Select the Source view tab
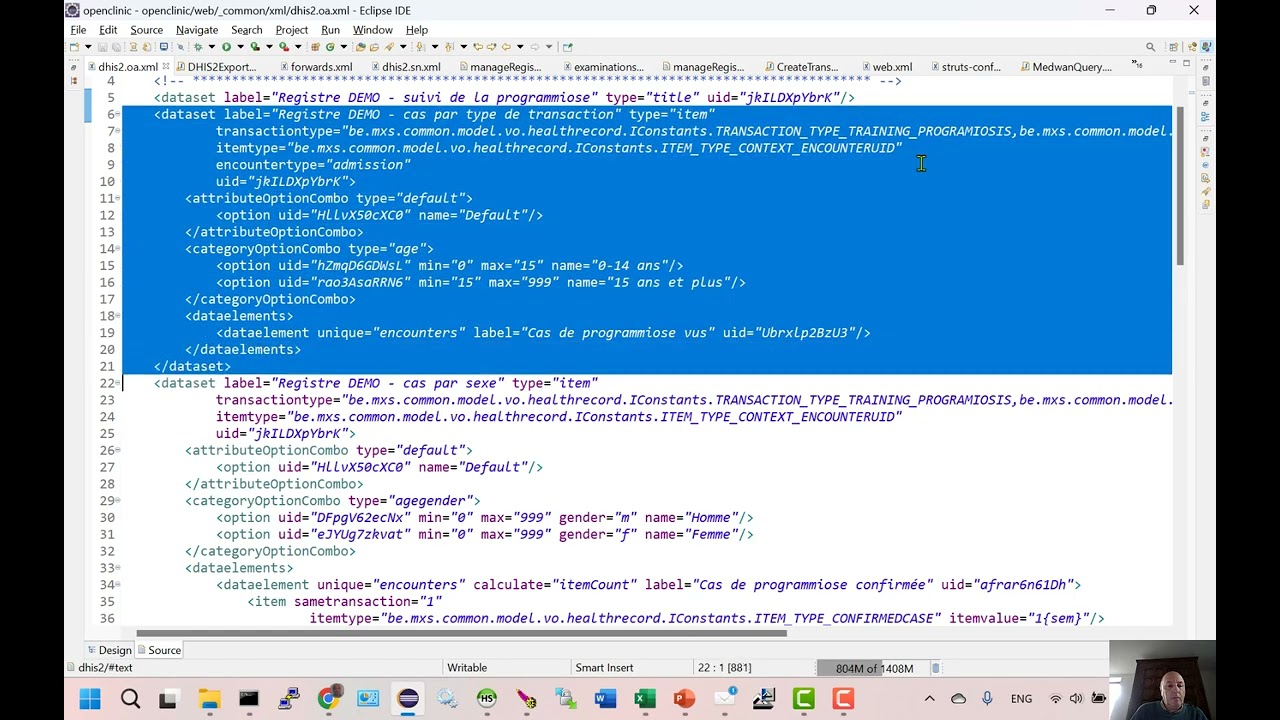This screenshot has width=1280, height=720. point(157,650)
